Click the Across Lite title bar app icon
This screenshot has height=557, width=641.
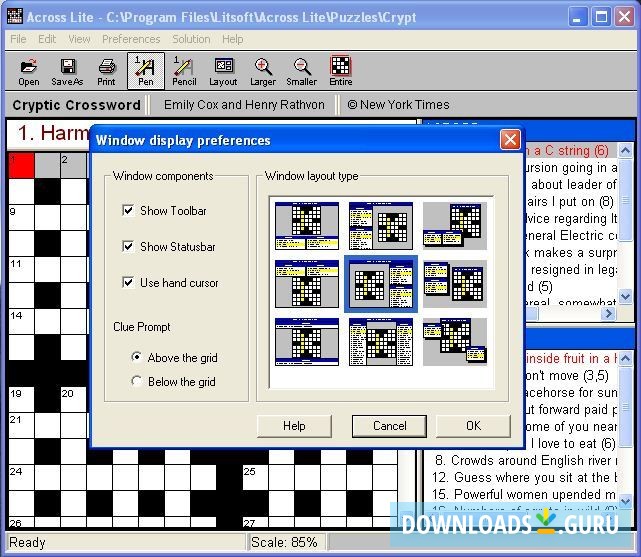tap(15, 16)
